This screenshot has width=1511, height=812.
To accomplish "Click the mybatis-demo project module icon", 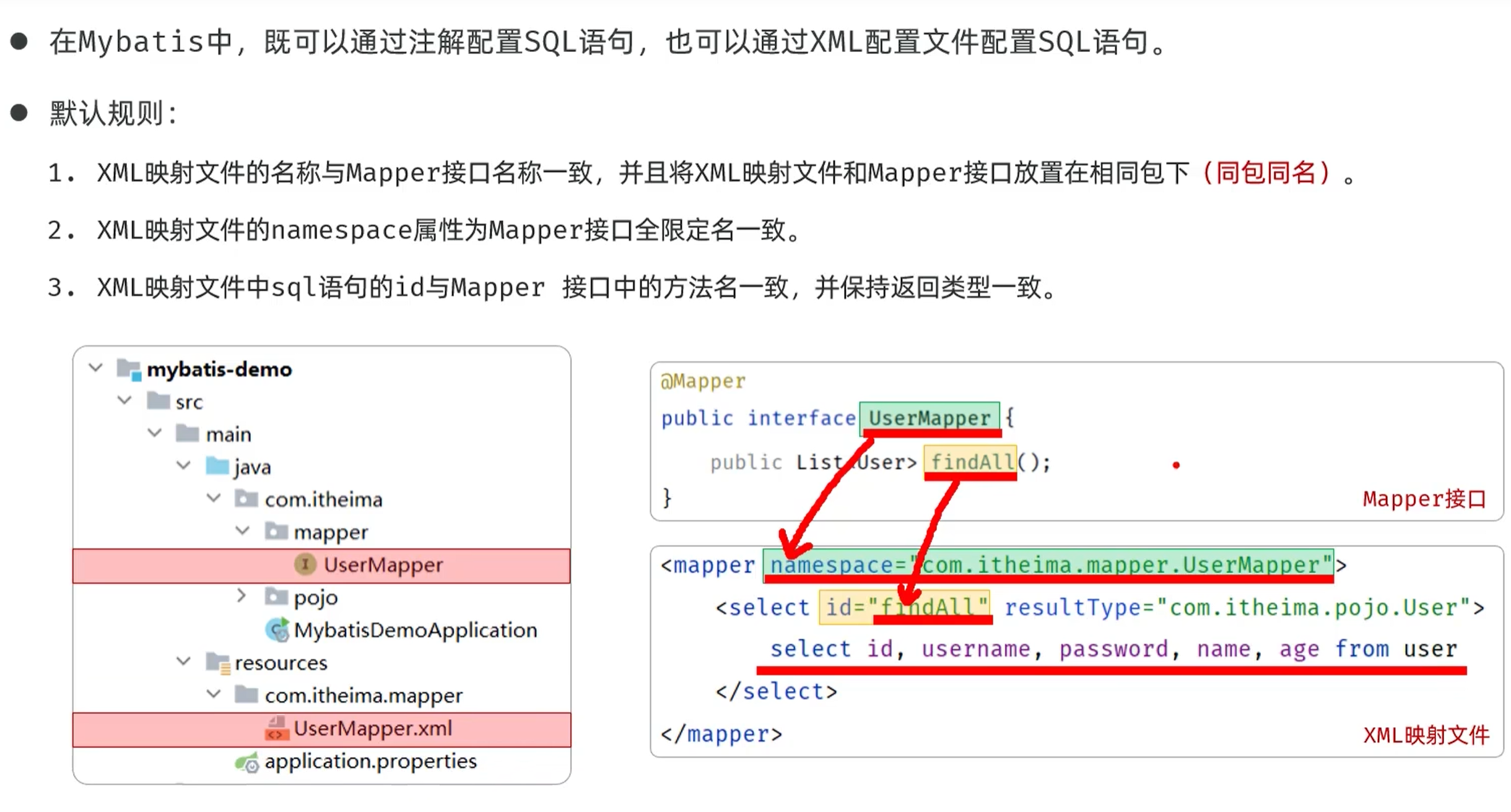I will pyautogui.click(x=129, y=369).
